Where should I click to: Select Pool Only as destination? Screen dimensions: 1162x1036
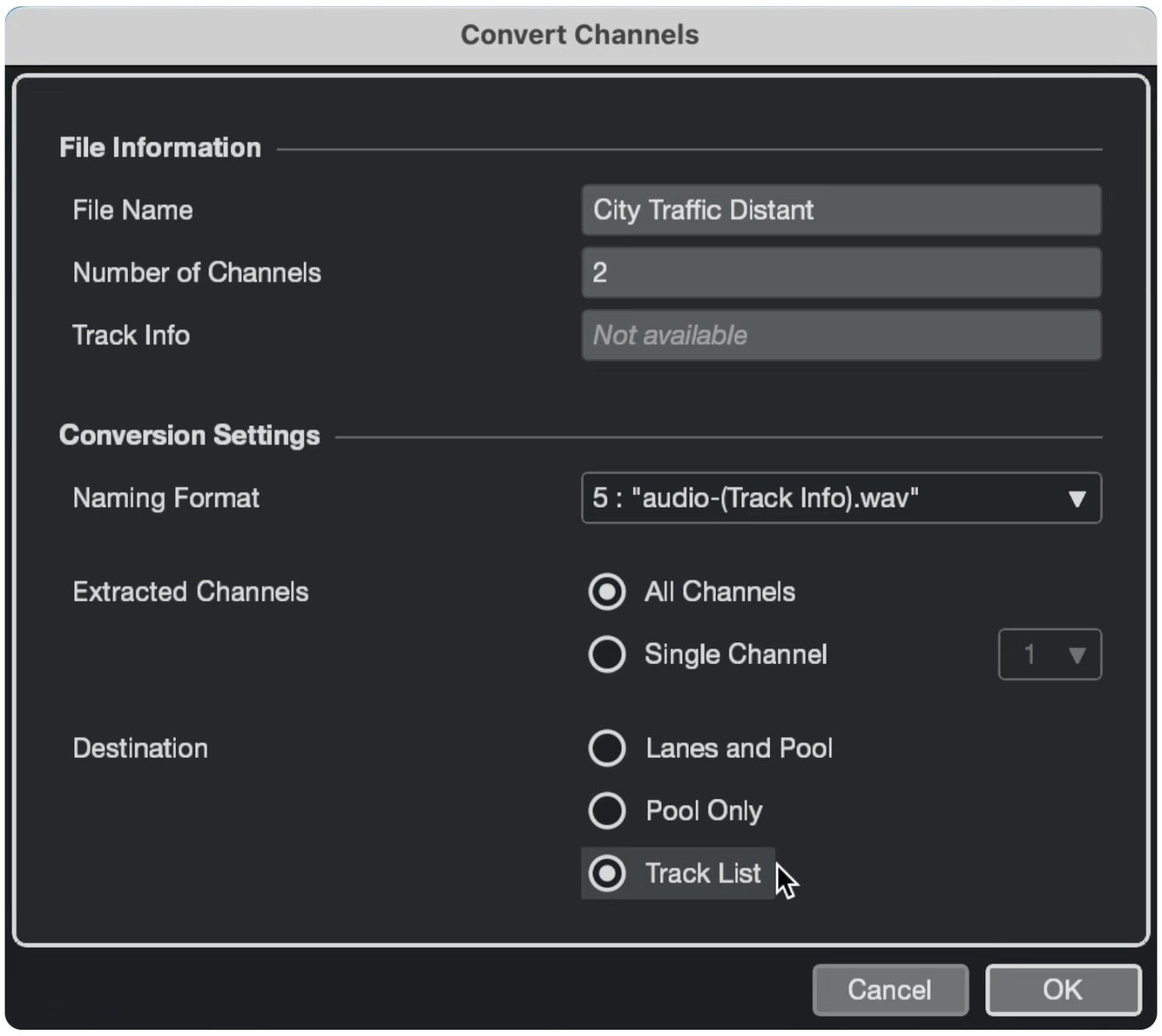pyautogui.click(x=607, y=811)
